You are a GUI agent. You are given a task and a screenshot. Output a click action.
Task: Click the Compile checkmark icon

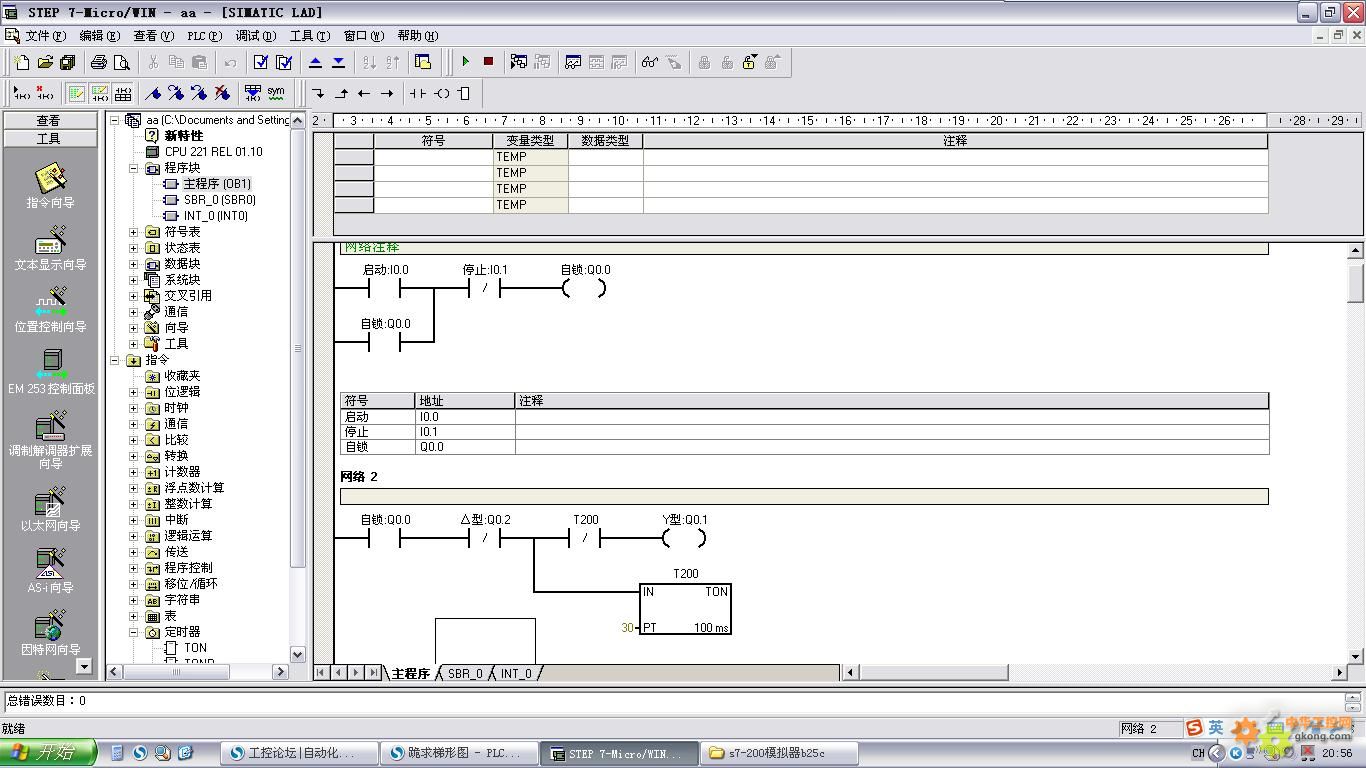point(261,62)
